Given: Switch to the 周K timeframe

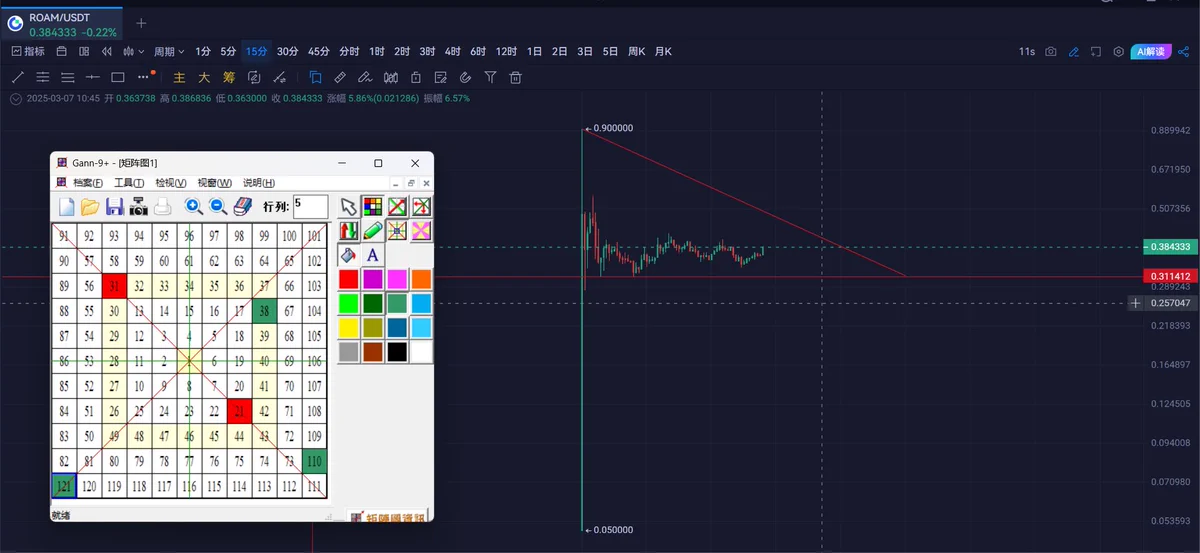Looking at the screenshot, I should 637,51.
